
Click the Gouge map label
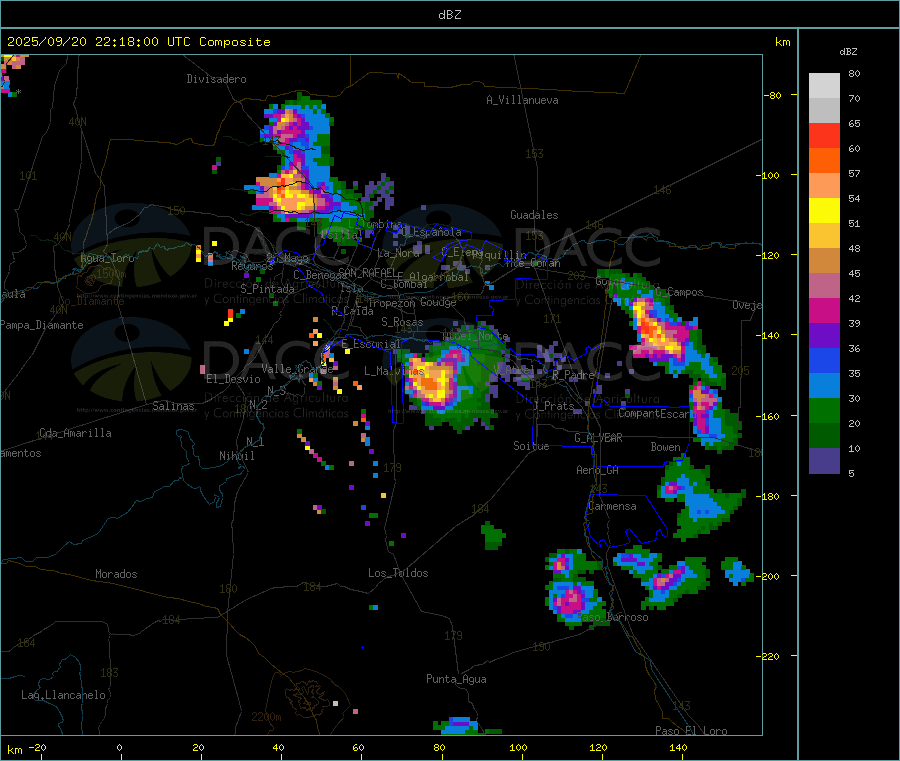(x=438, y=302)
